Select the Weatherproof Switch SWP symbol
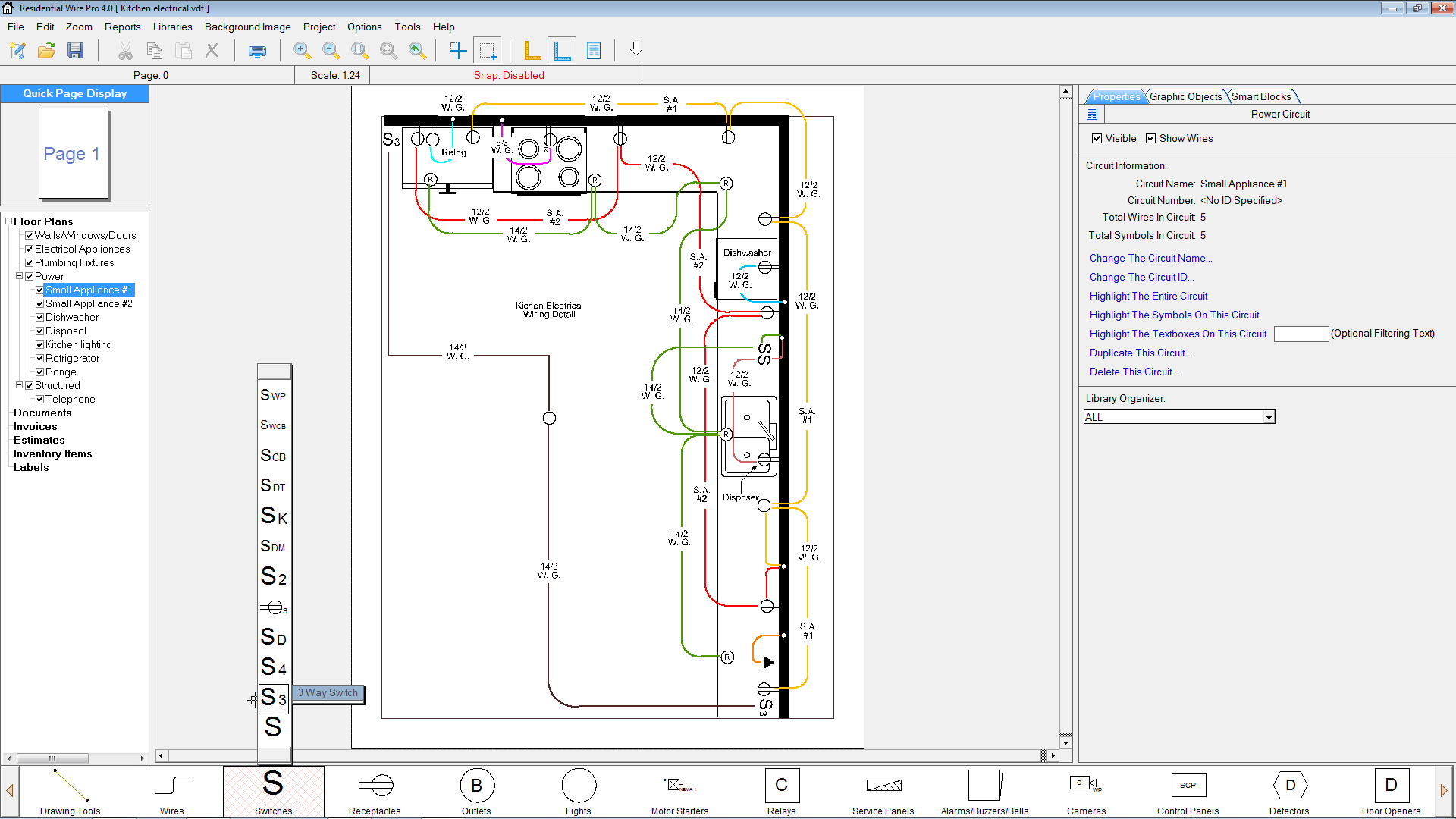 tap(273, 395)
